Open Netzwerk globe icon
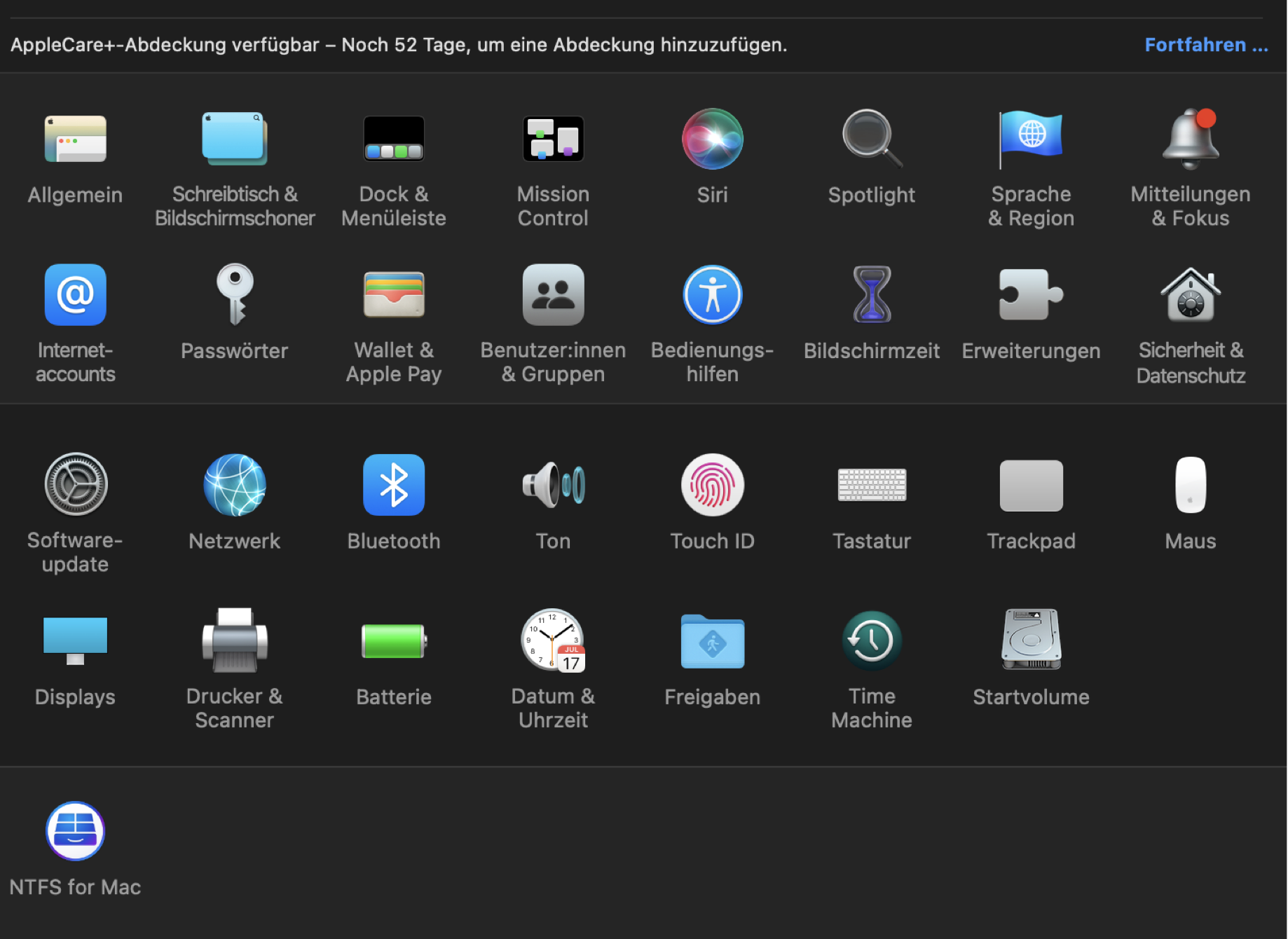 (235, 484)
